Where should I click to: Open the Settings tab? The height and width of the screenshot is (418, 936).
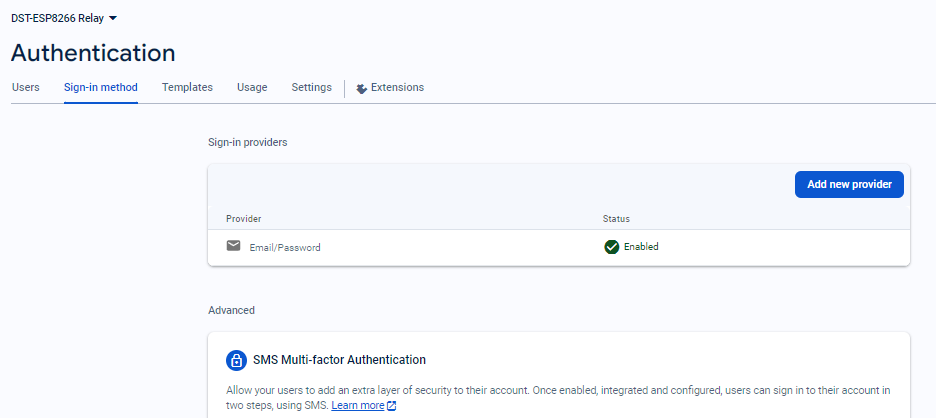coord(311,88)
